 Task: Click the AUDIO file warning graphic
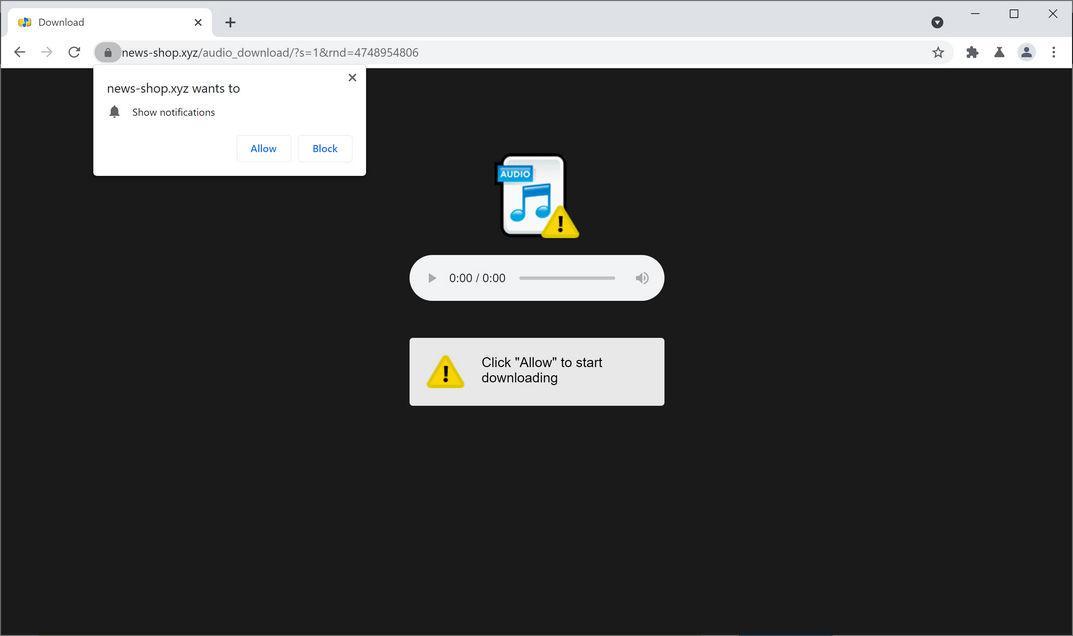[536, 196]
